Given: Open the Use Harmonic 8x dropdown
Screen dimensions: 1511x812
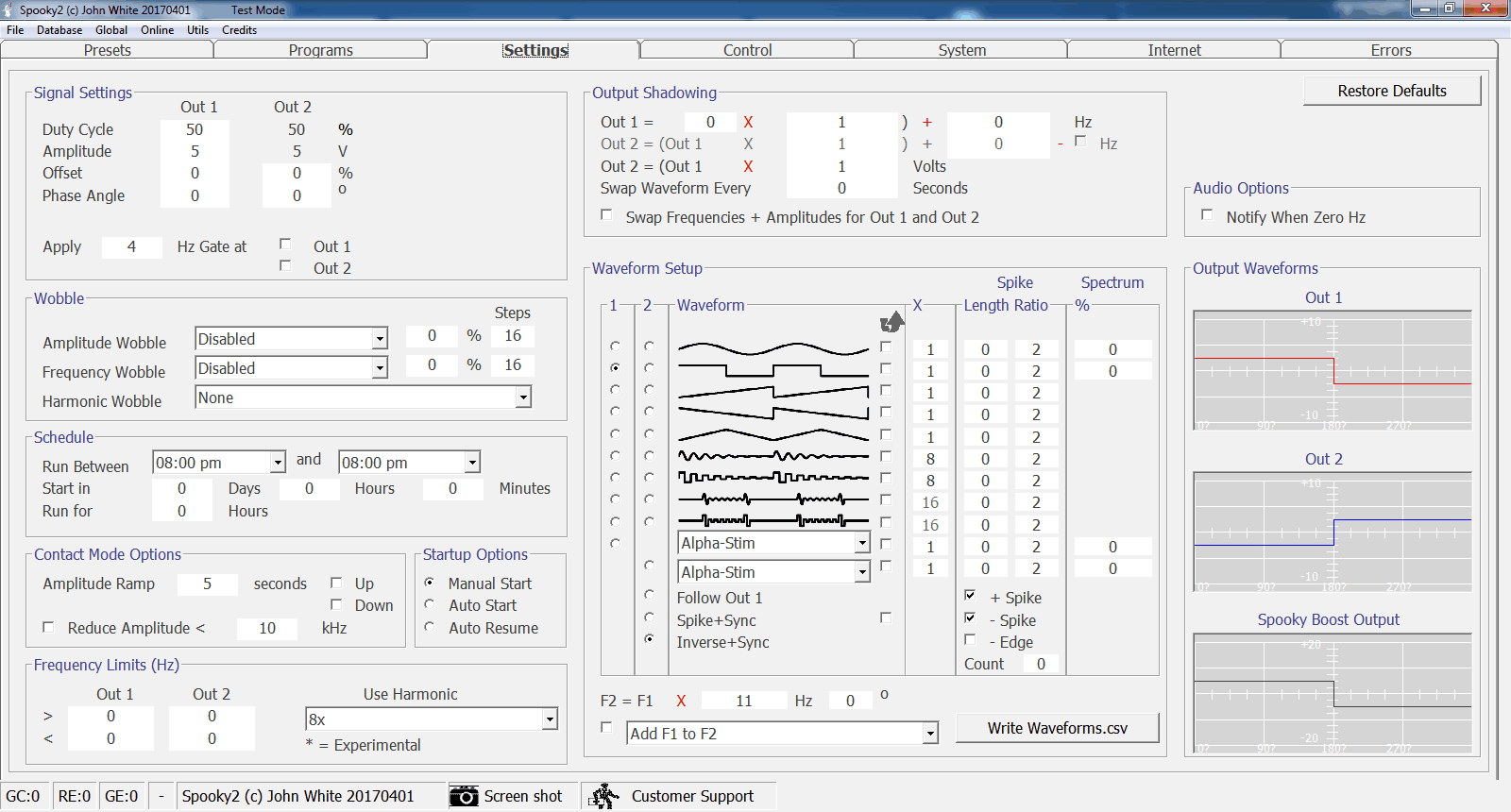Looking at the screenshot, I should tap(549, 719).
